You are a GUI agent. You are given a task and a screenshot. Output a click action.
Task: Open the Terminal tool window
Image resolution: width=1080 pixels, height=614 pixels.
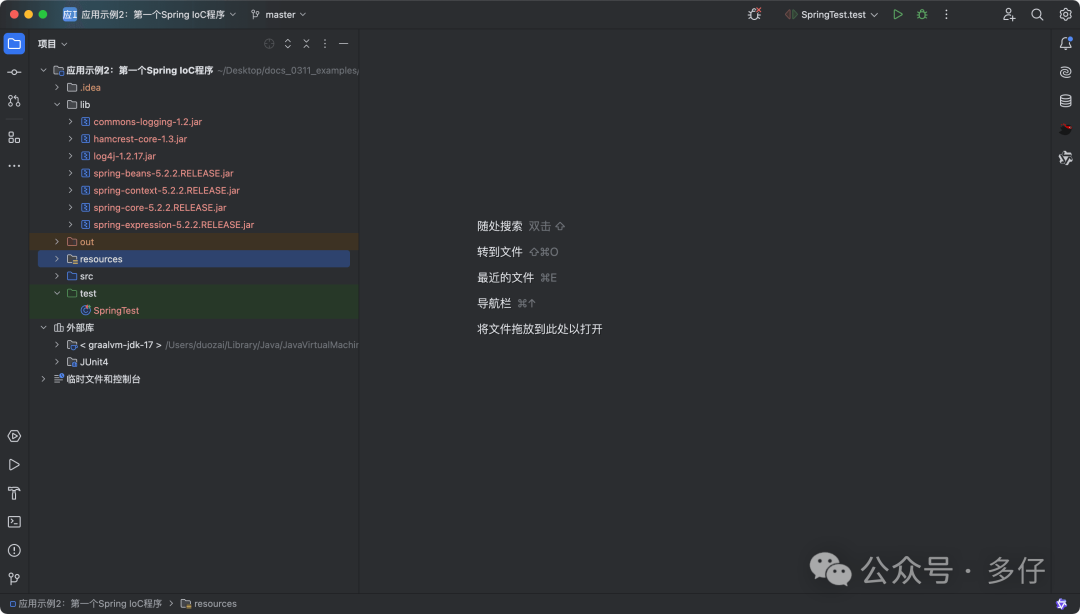tap(14, 522)
